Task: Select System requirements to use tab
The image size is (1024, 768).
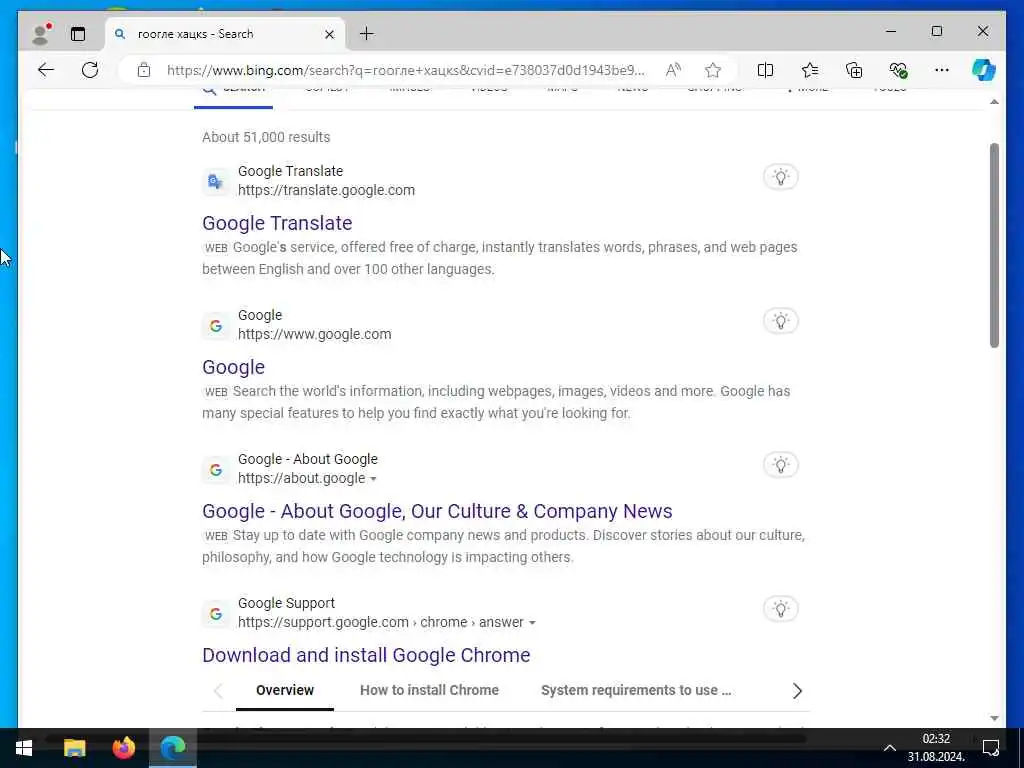Action: point(635,690)
